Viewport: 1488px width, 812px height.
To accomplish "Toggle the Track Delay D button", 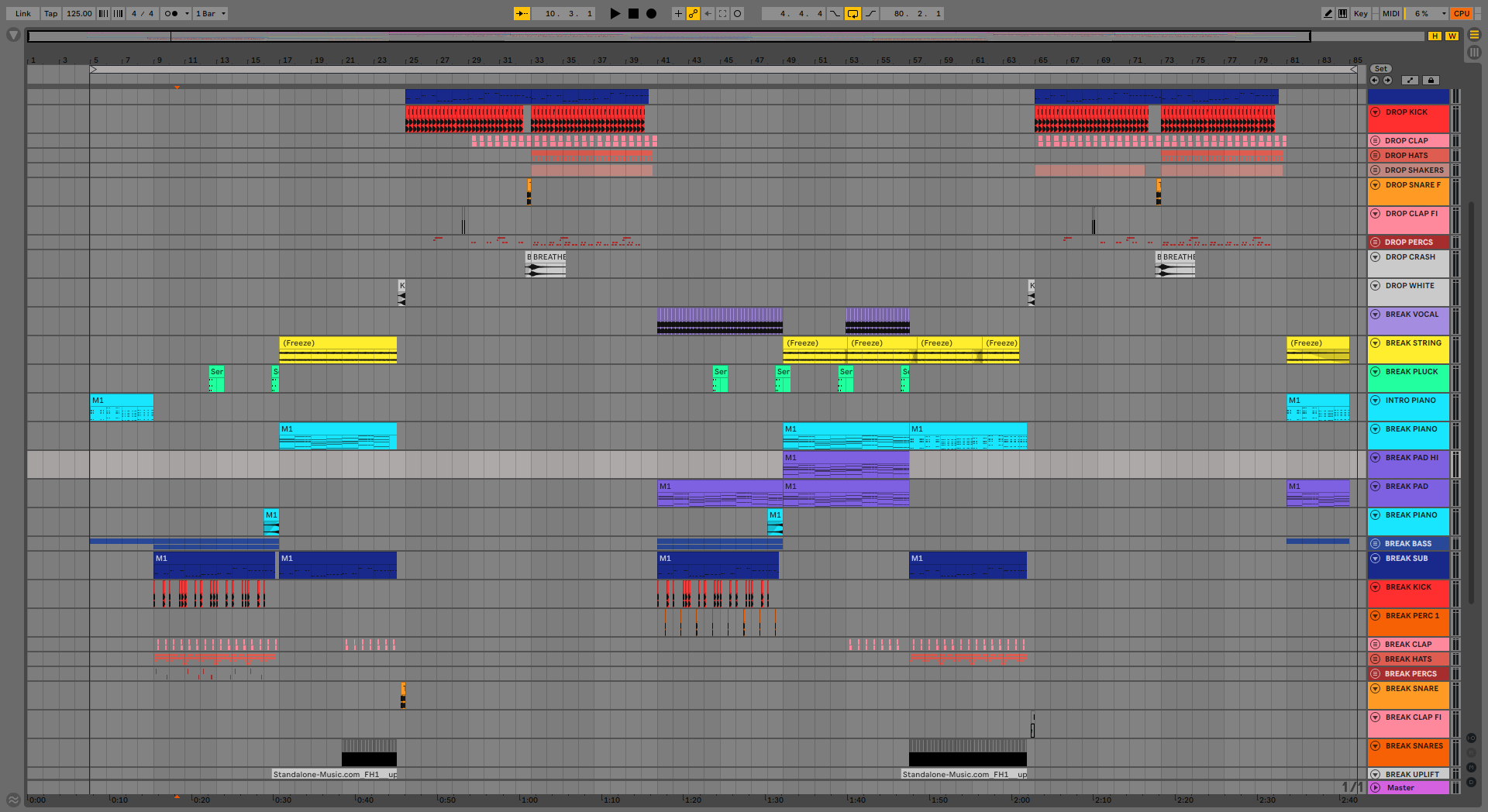I will 1471,782.
